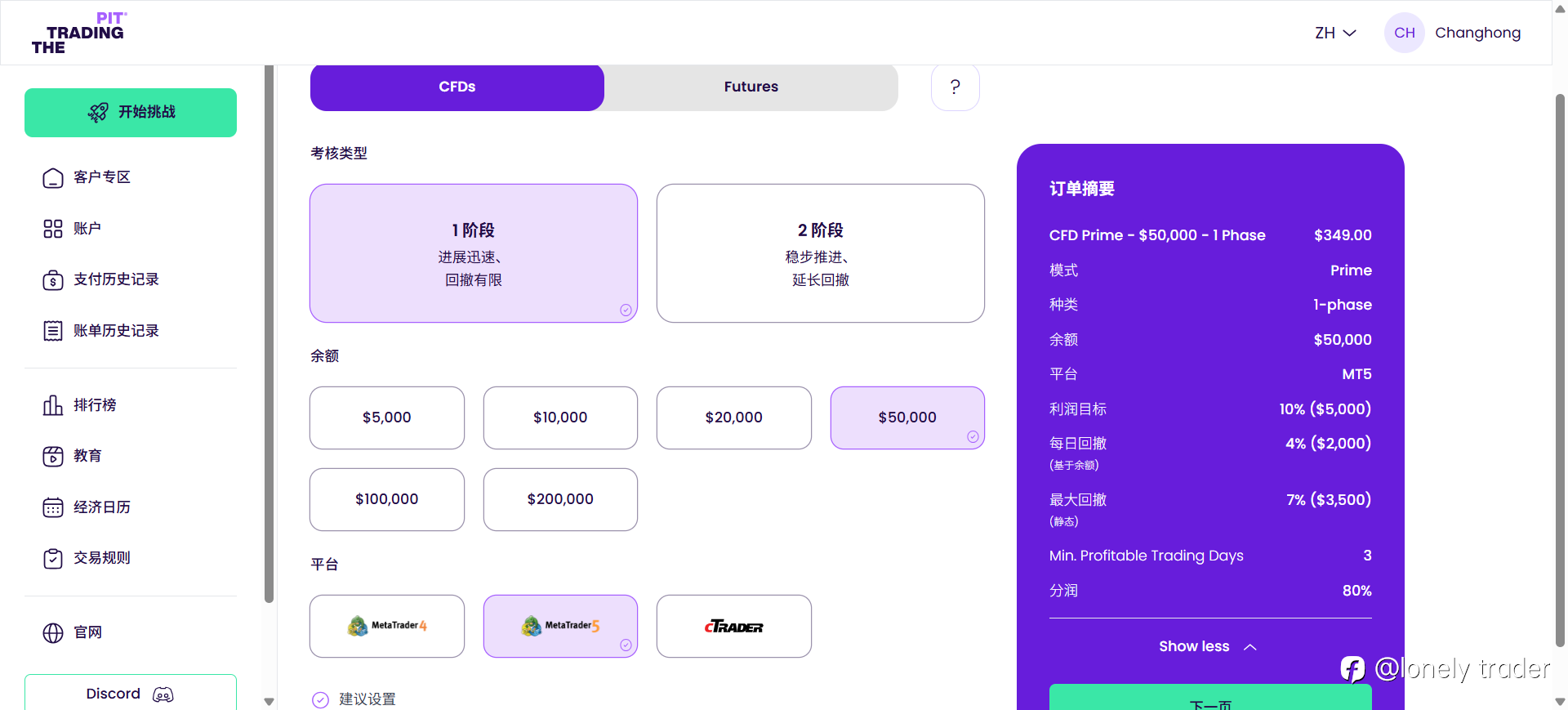Click the 经济日历 calendar icon
1568x710 pixels.
pos(53,507)
